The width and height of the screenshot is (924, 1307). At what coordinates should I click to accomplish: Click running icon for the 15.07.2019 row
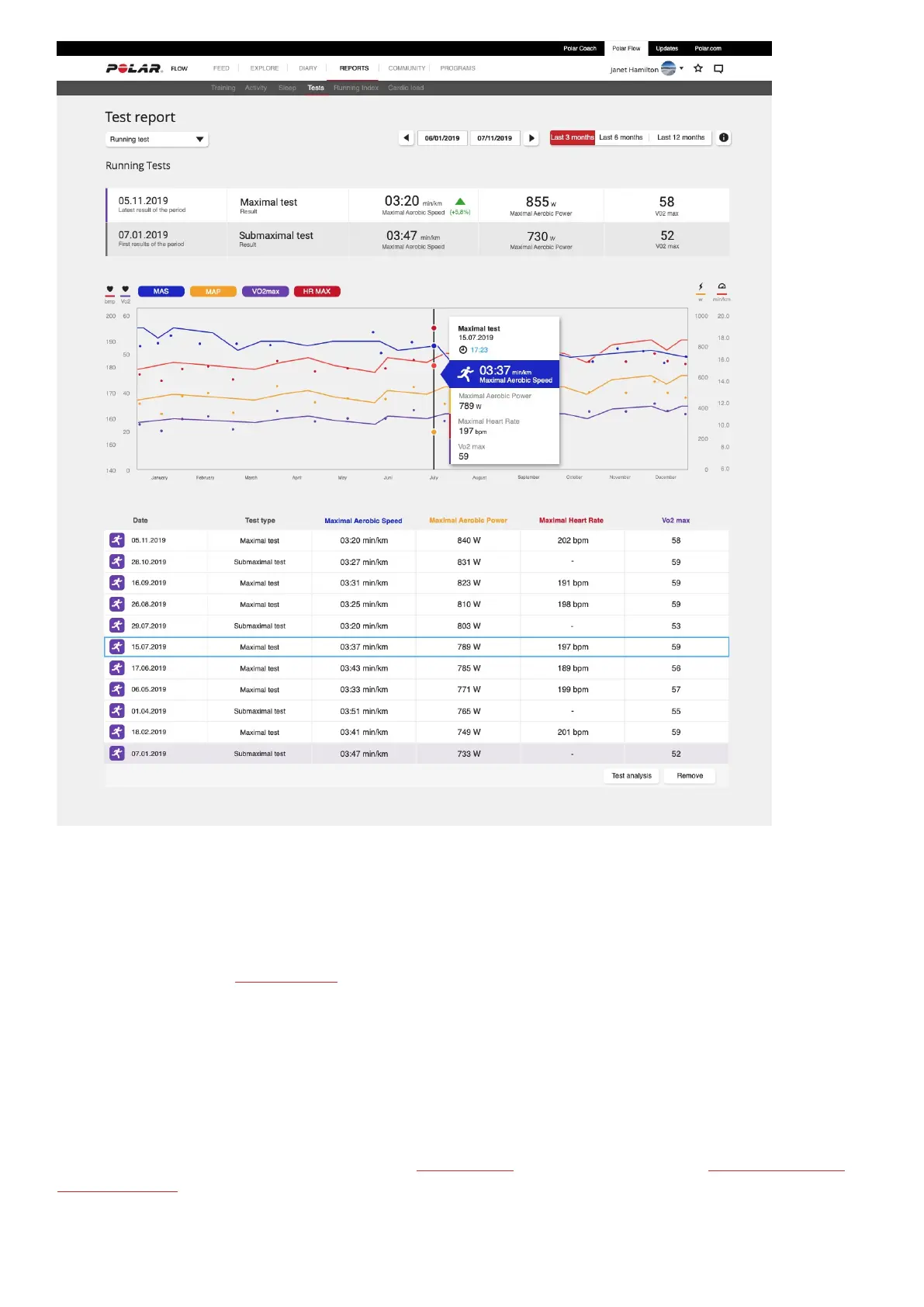tap(117, 647)
